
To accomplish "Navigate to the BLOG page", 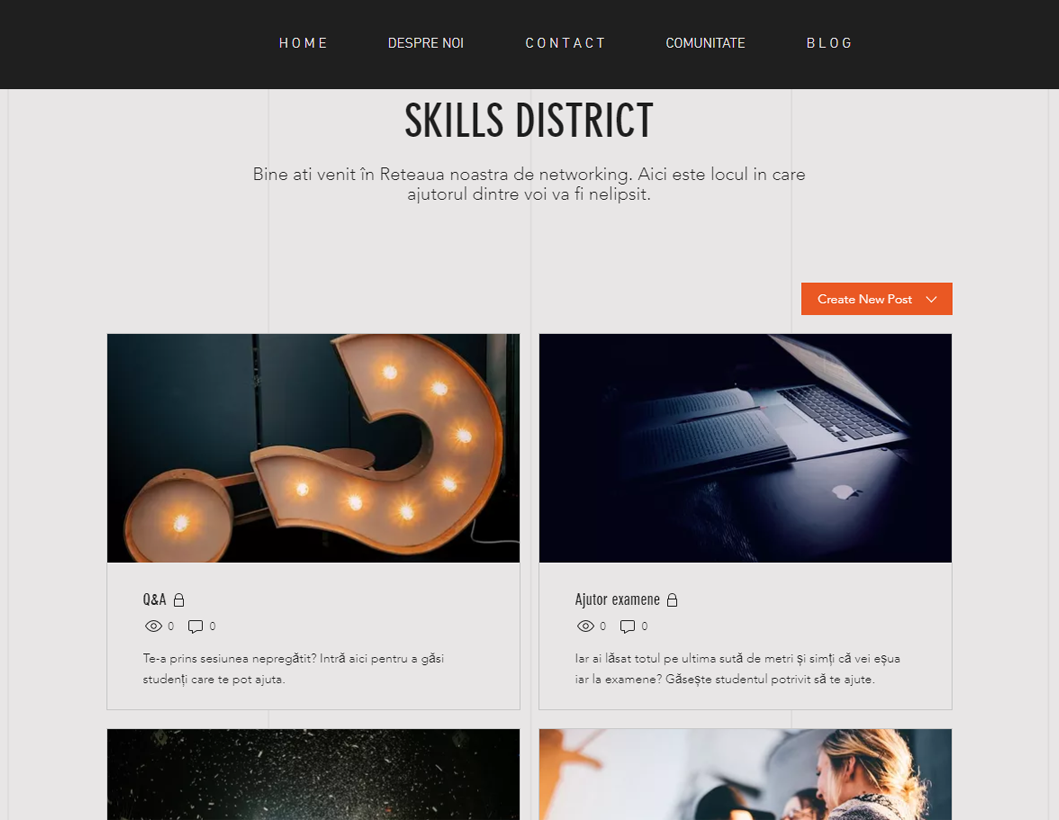I will (x=829, y=43).
